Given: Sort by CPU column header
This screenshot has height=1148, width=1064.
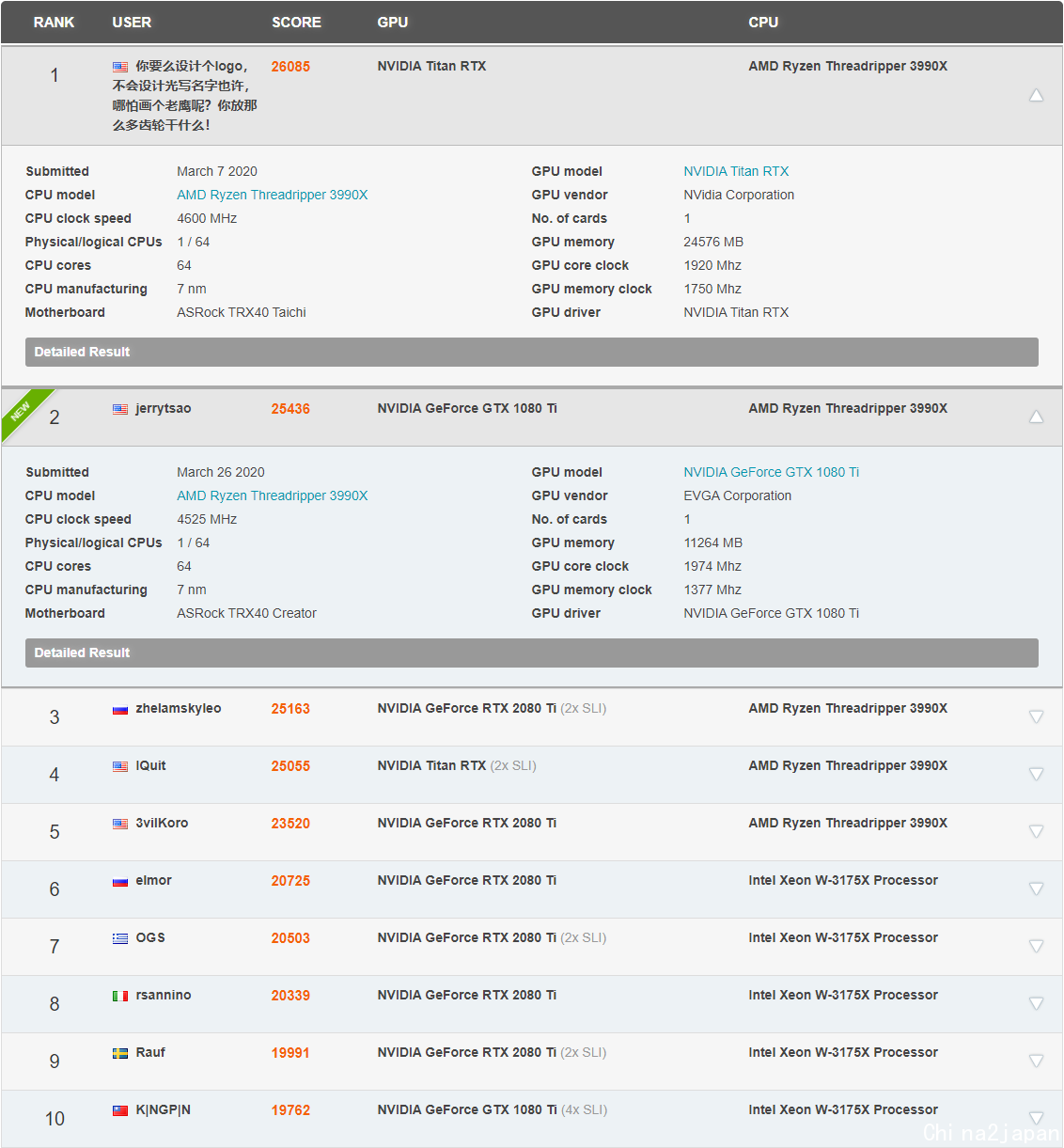Looking at the screenshot, I should 763,23.
